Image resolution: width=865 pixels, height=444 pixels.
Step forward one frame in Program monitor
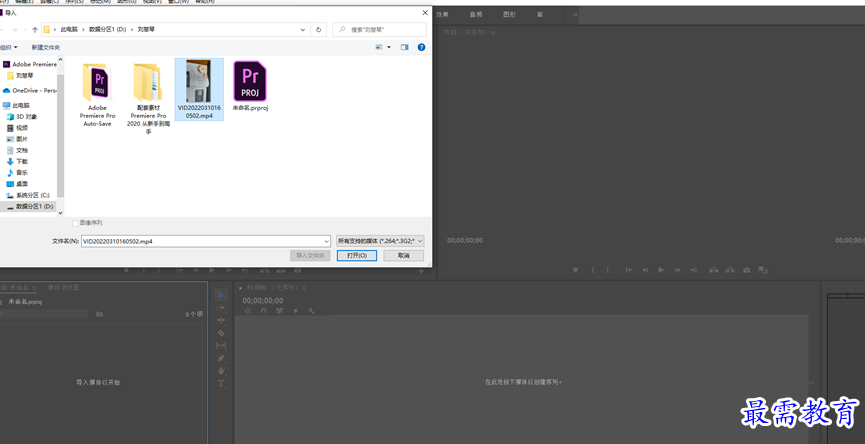(677, 270)
